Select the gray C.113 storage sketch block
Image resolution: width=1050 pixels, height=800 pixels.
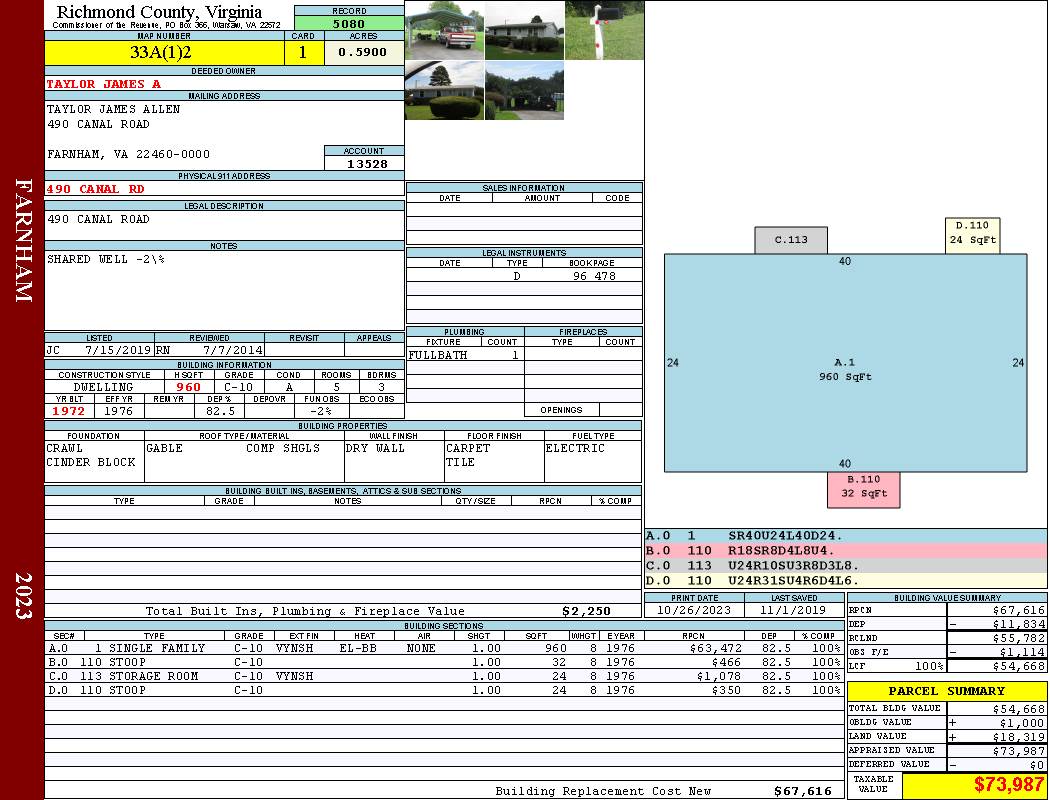point(791,240)
